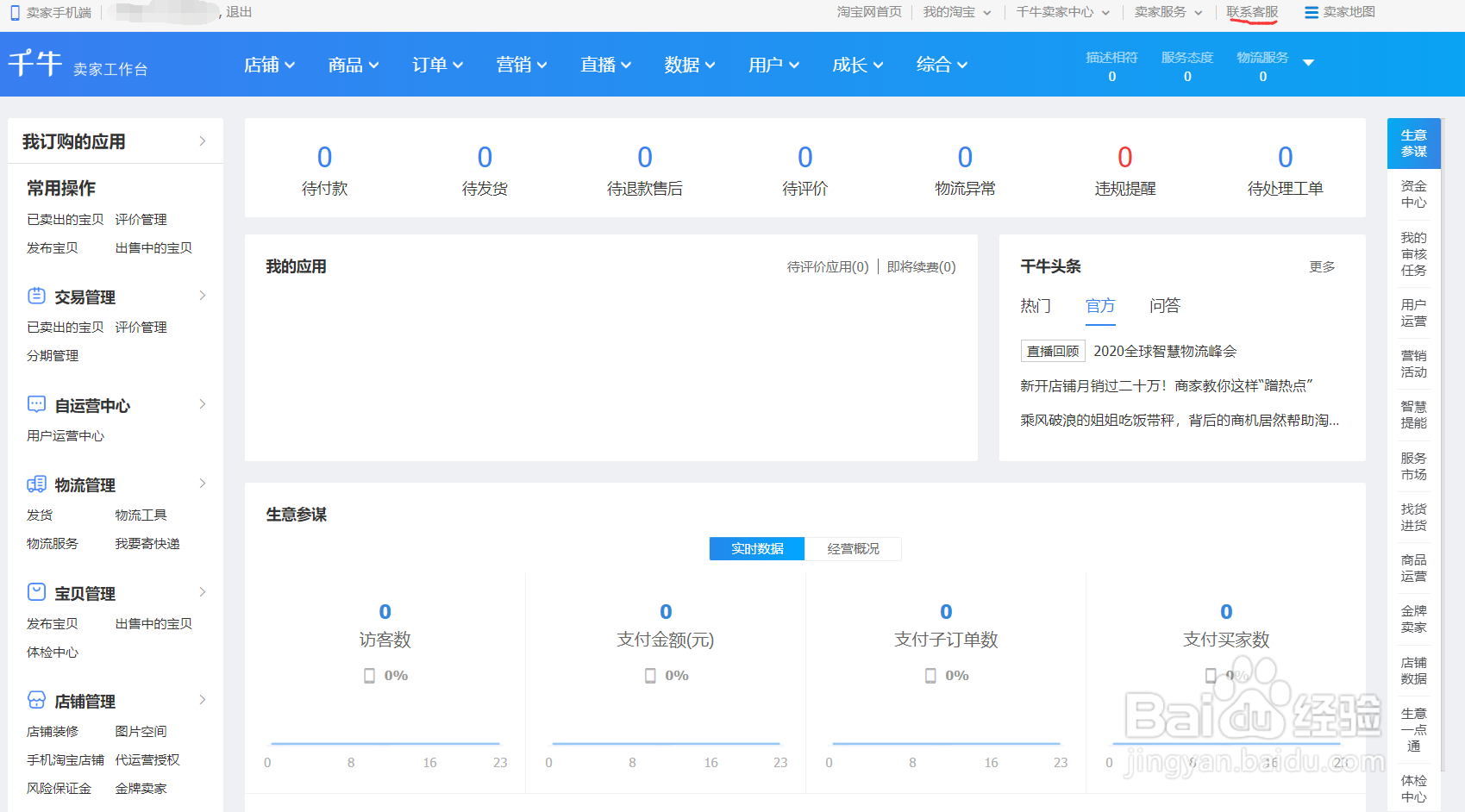Image resolution: width=1465 pixels, height=812 pixels.
Task: Open 金牌卖家 in right sidebar
Action: click(1414, 619)
